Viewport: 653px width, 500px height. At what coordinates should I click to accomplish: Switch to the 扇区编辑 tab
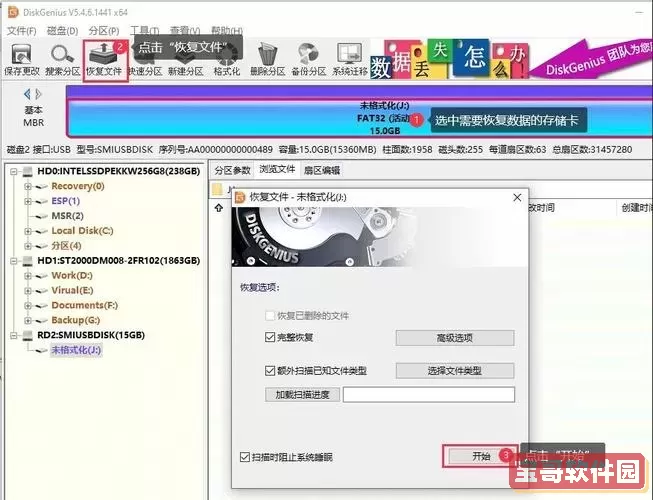(x=322, y=170)
